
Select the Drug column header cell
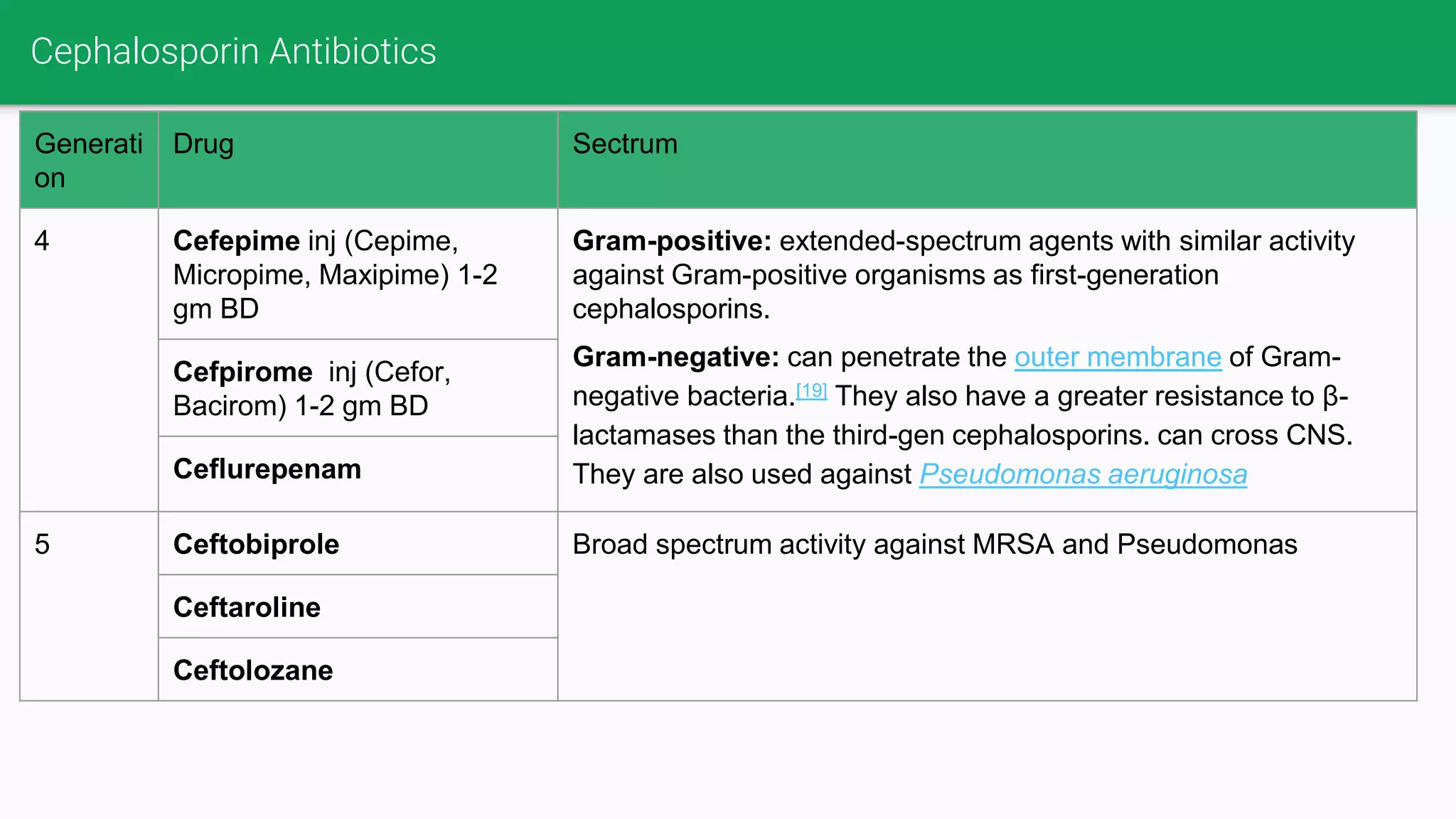click(x=358, y=160)
